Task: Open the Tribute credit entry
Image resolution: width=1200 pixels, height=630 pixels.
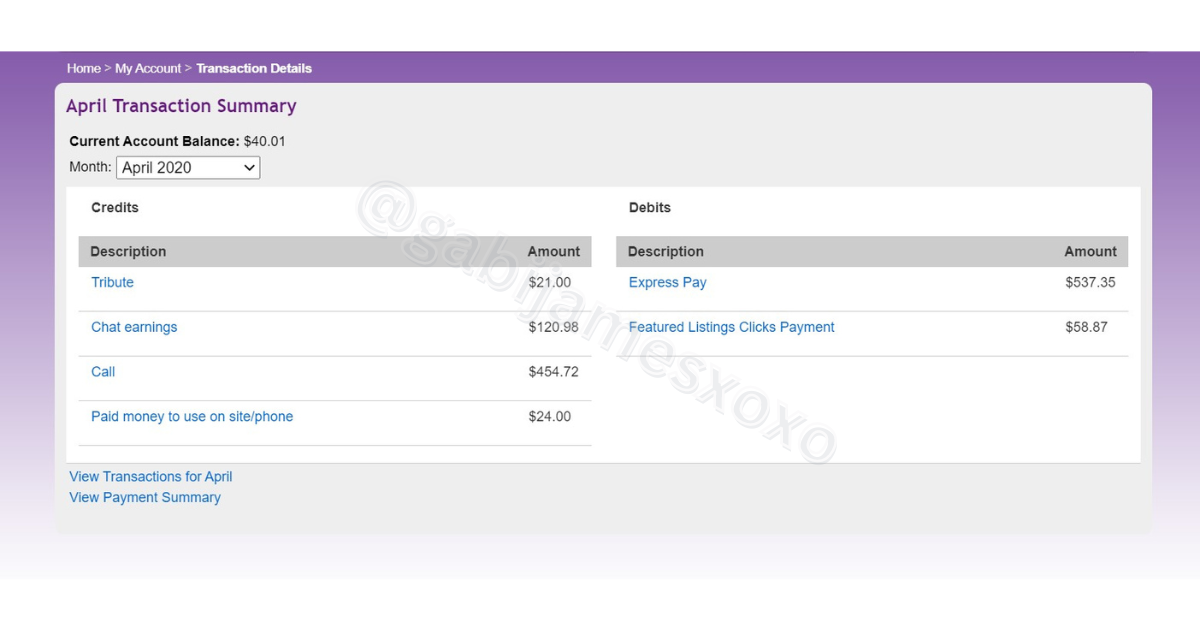Action: pos(112,283)
